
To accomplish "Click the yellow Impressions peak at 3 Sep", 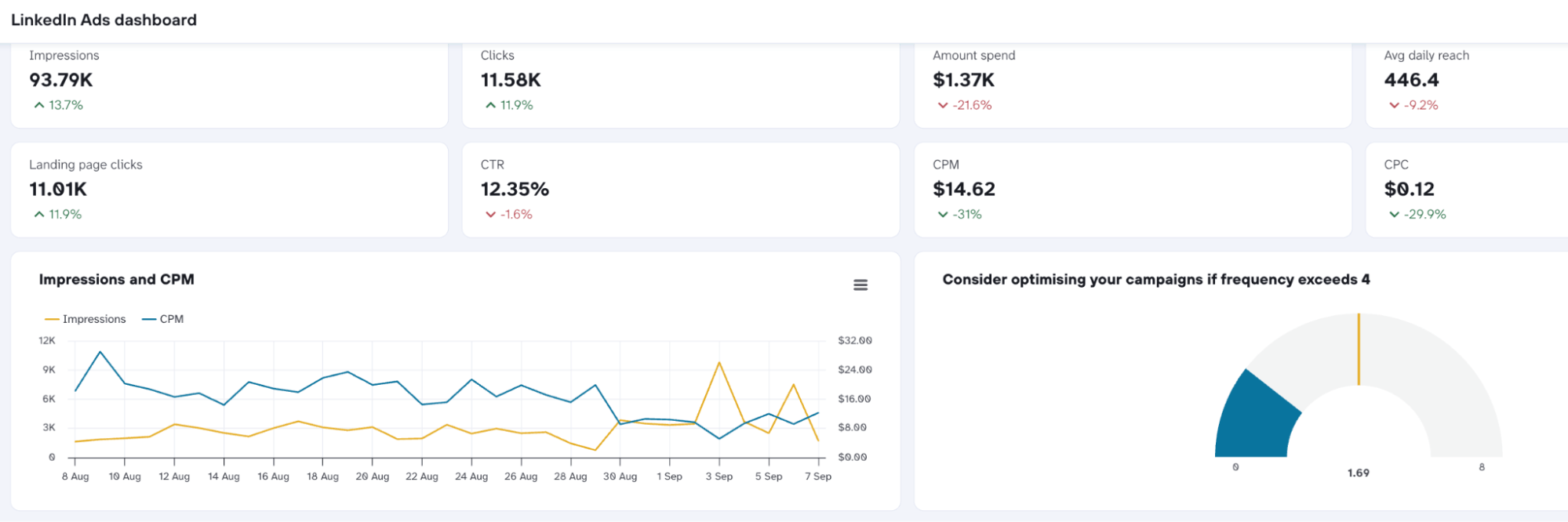I will tap(719, 363).
